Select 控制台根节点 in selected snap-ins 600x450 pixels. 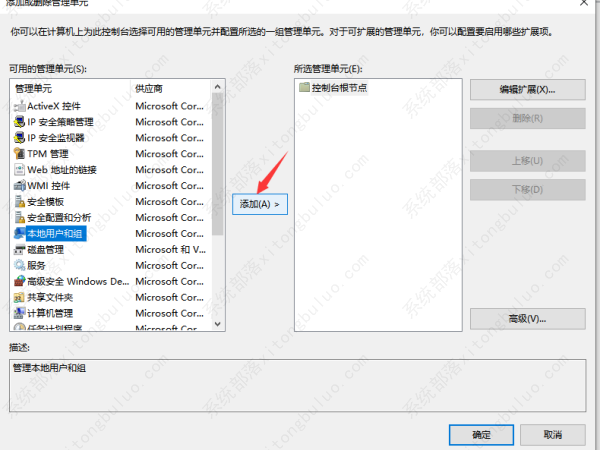click(338, 88)
